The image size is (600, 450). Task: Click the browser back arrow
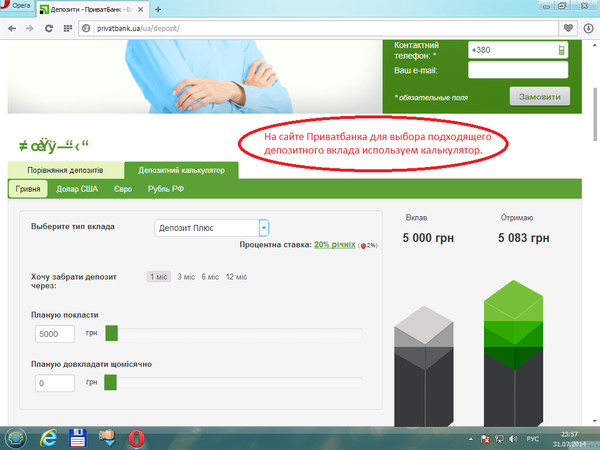click(11, 27)
